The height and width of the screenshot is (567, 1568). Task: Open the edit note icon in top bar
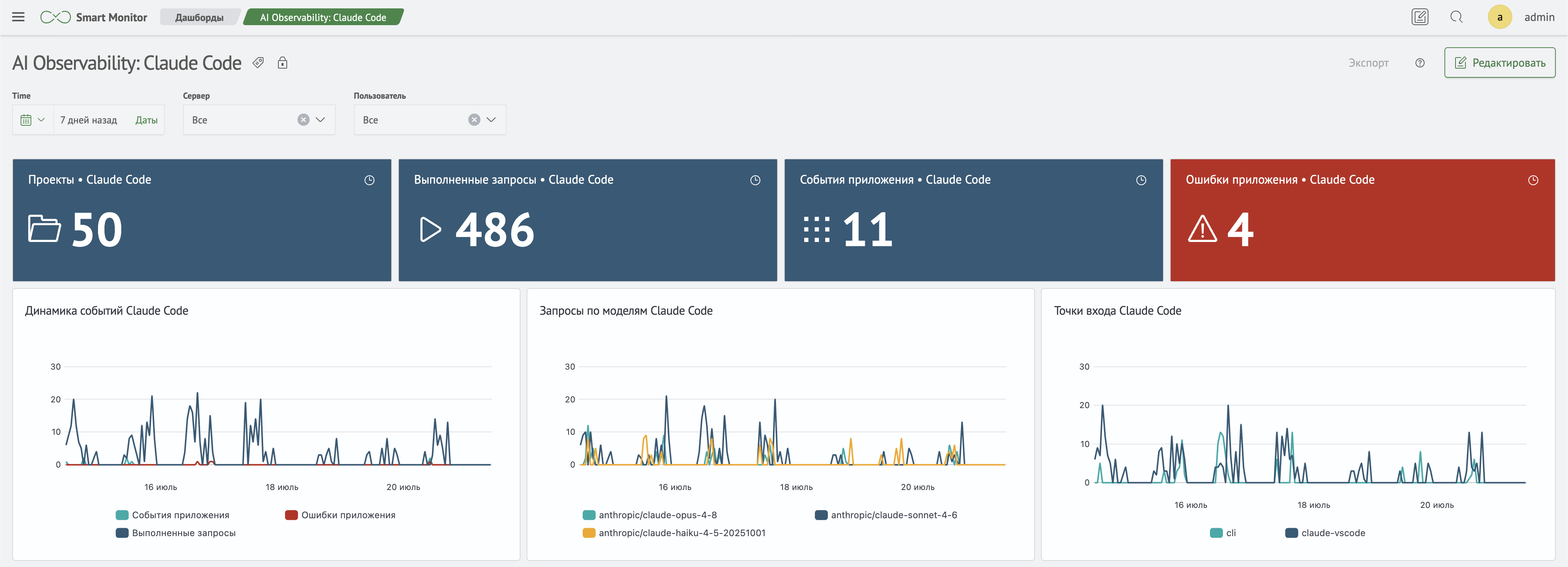tap(1420, 17)
